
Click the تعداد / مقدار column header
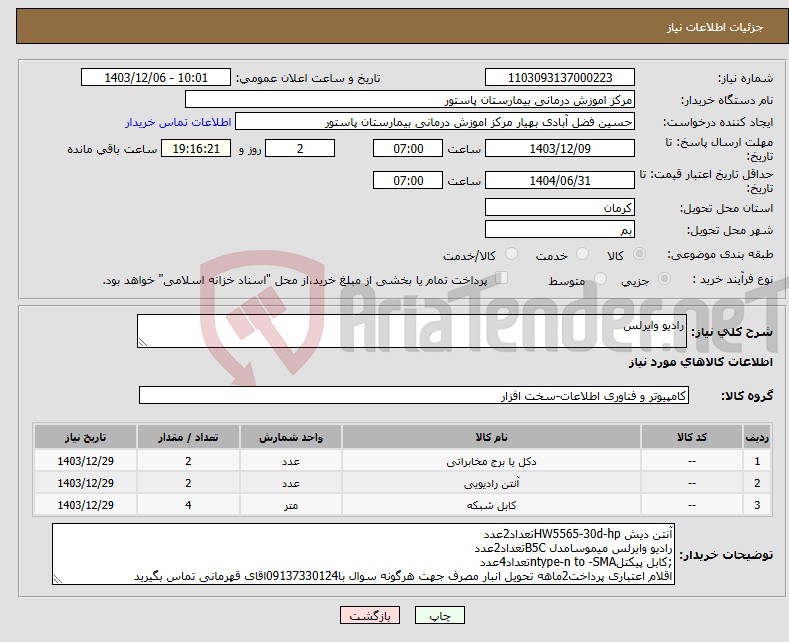(188, 437)
